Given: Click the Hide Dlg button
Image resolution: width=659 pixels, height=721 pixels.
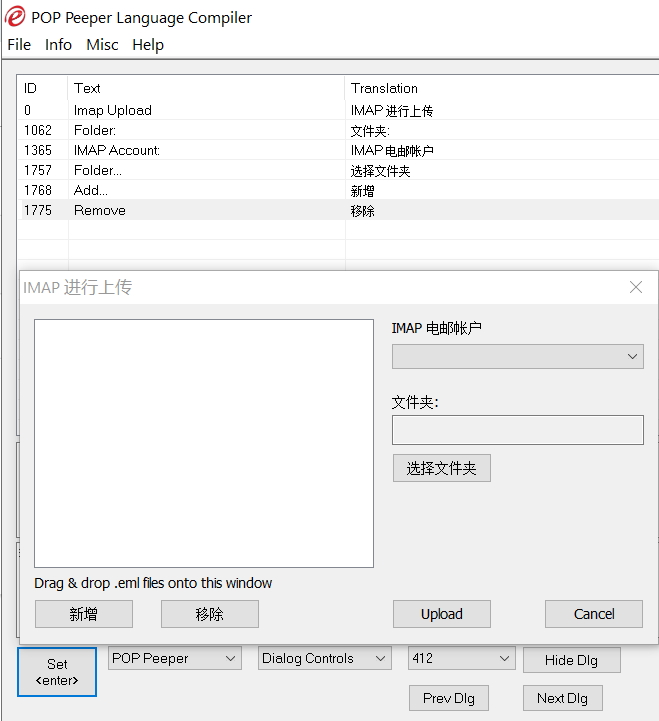Looking at the screenshot, I should pos(572,660).
